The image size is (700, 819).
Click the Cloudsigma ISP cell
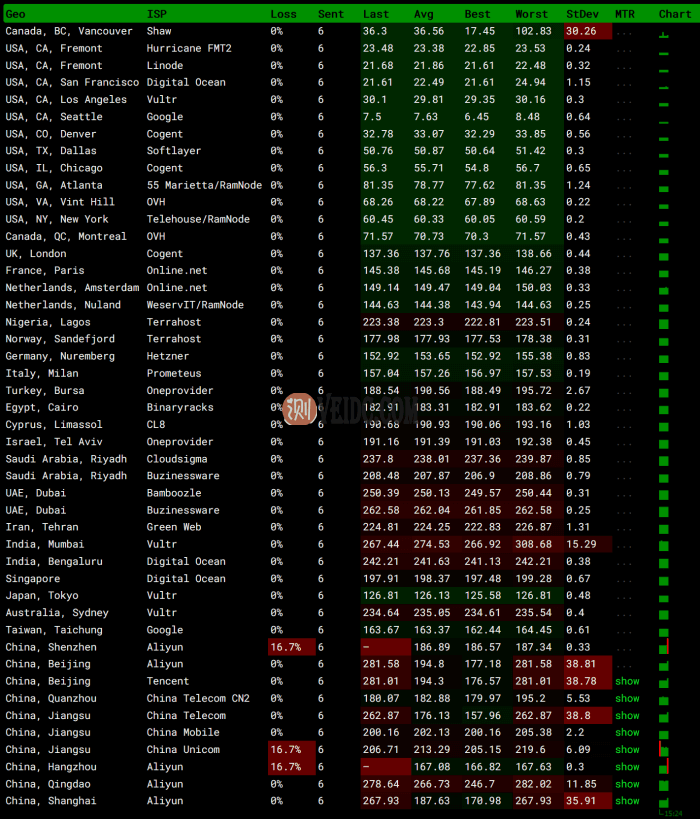tap(177, 459)
